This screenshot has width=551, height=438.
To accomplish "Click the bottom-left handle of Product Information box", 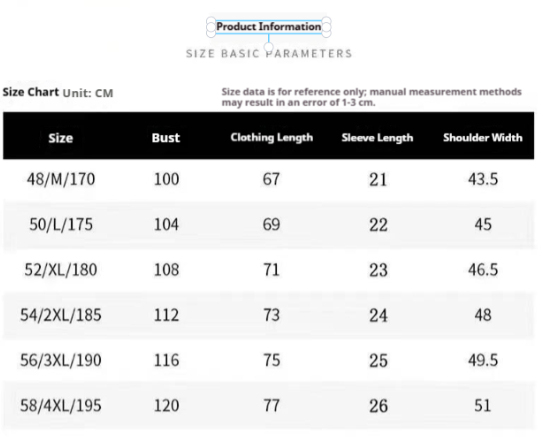I will [x=211, y=33].
